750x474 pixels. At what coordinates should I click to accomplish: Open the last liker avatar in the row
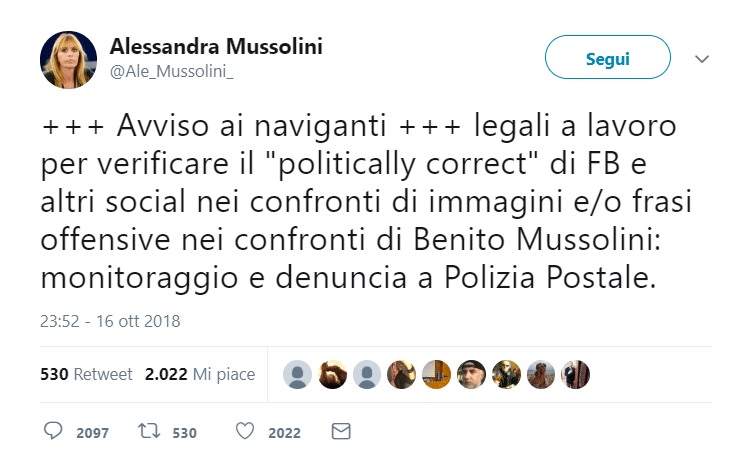576,374
